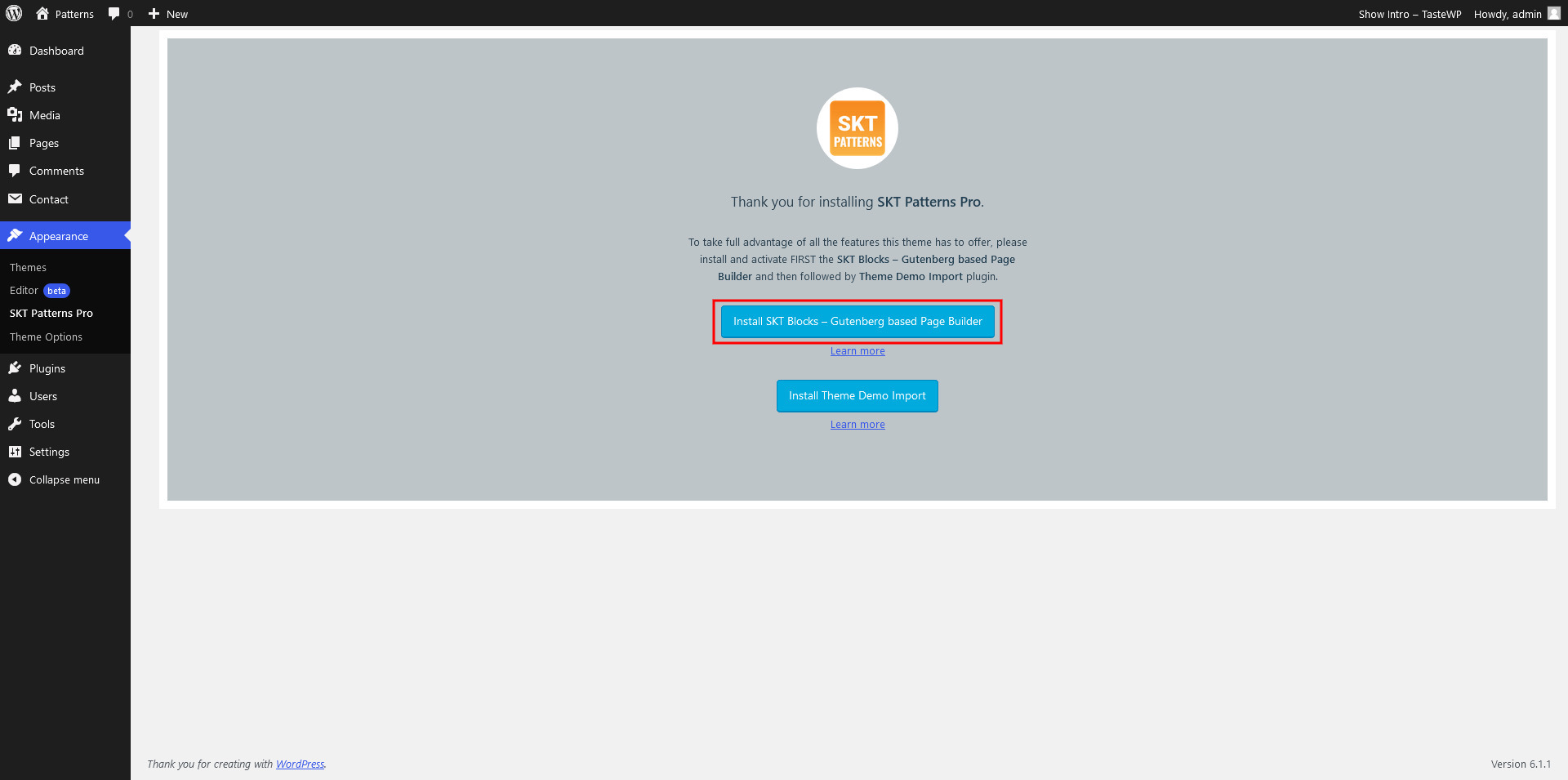Click the Media icon in sidebar

click(15, 114)
